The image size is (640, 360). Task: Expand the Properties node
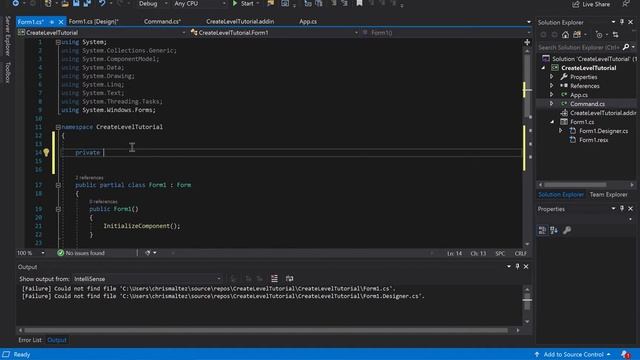(552, 77)
